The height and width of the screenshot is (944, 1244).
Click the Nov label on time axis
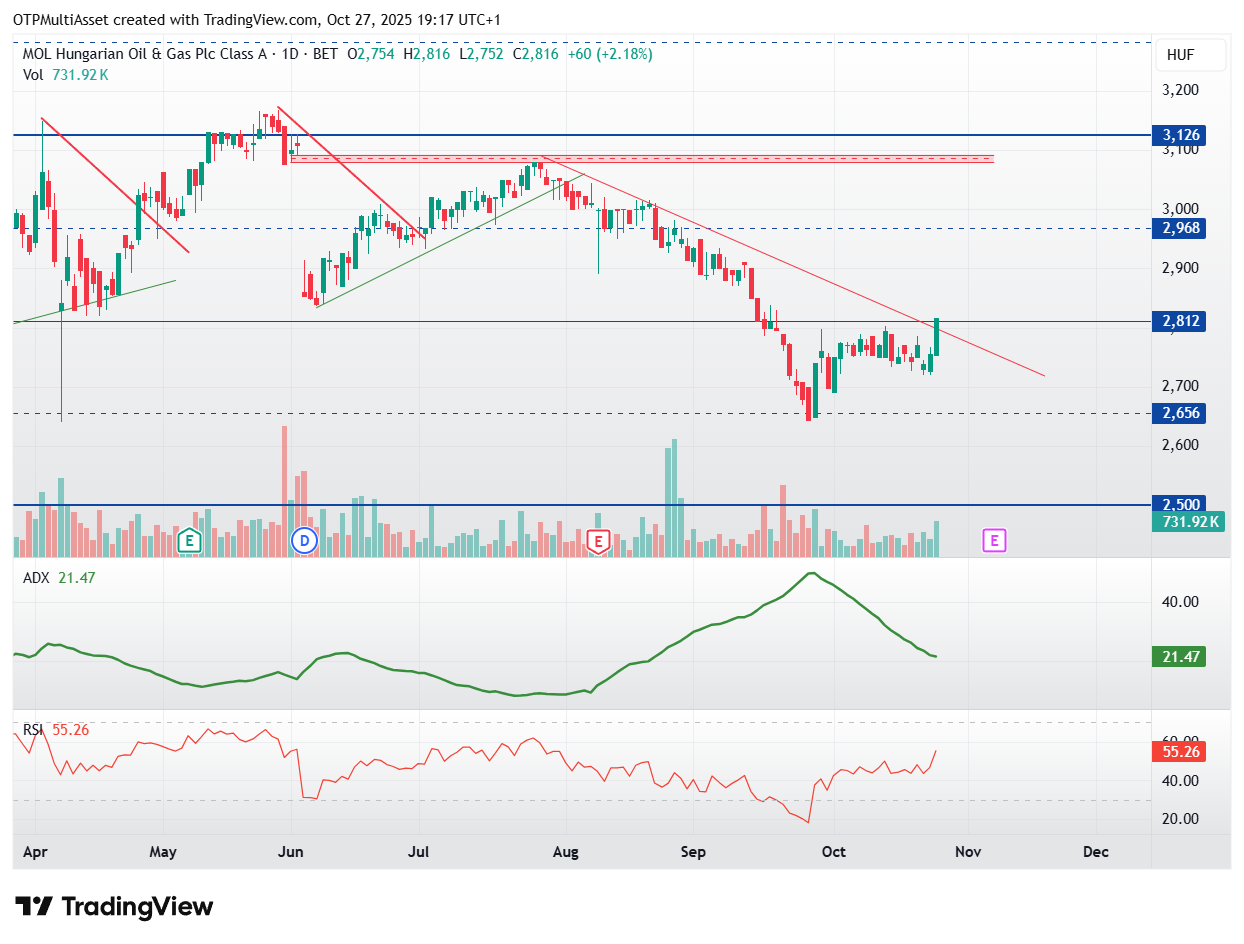tap(968, 852)
